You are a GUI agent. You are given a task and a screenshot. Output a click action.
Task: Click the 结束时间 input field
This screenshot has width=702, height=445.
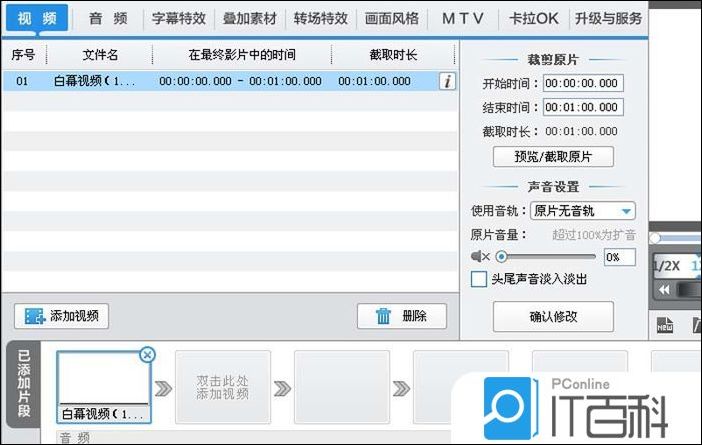pos(583,107)
